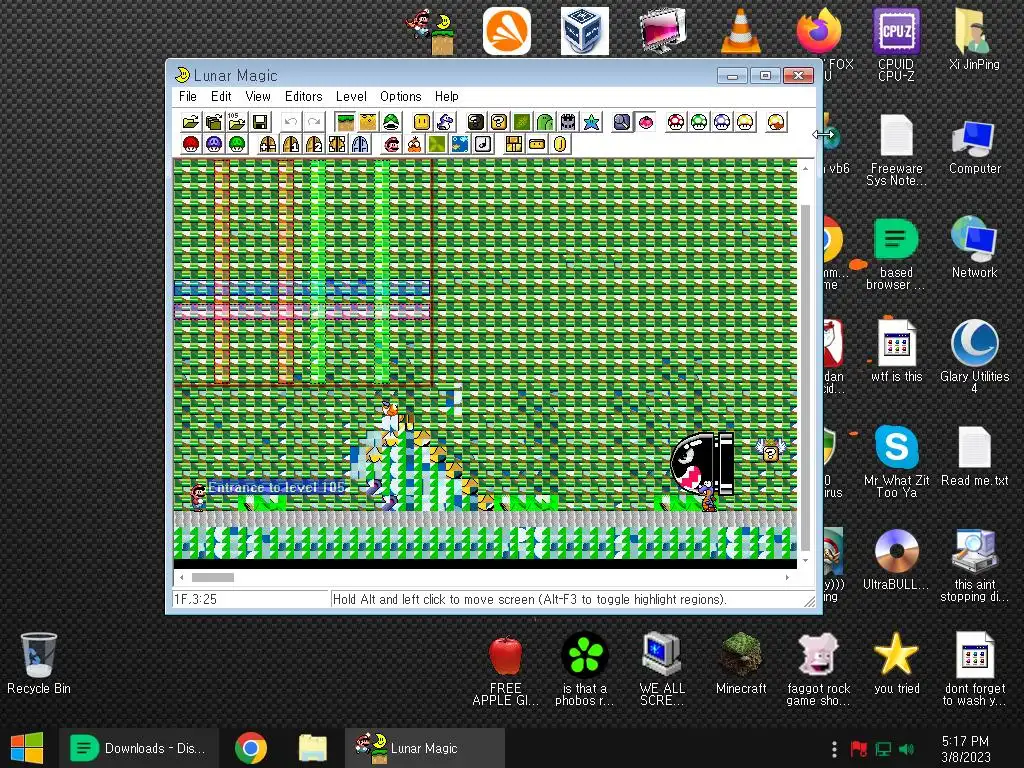The image size is (1024, 768).
Task: Enable sprite editing with the green shell icon
Action: (391, 122)
